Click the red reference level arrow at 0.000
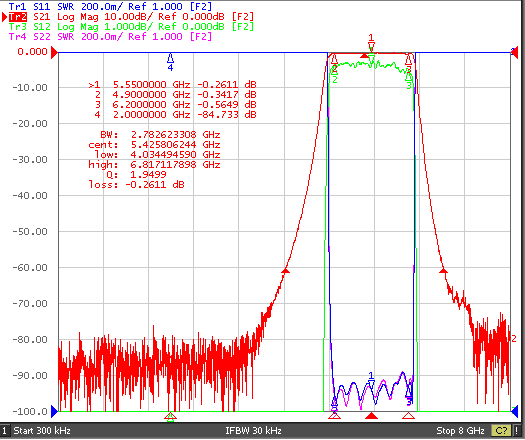This screenshot has height=440, width=525. (54, 53)
